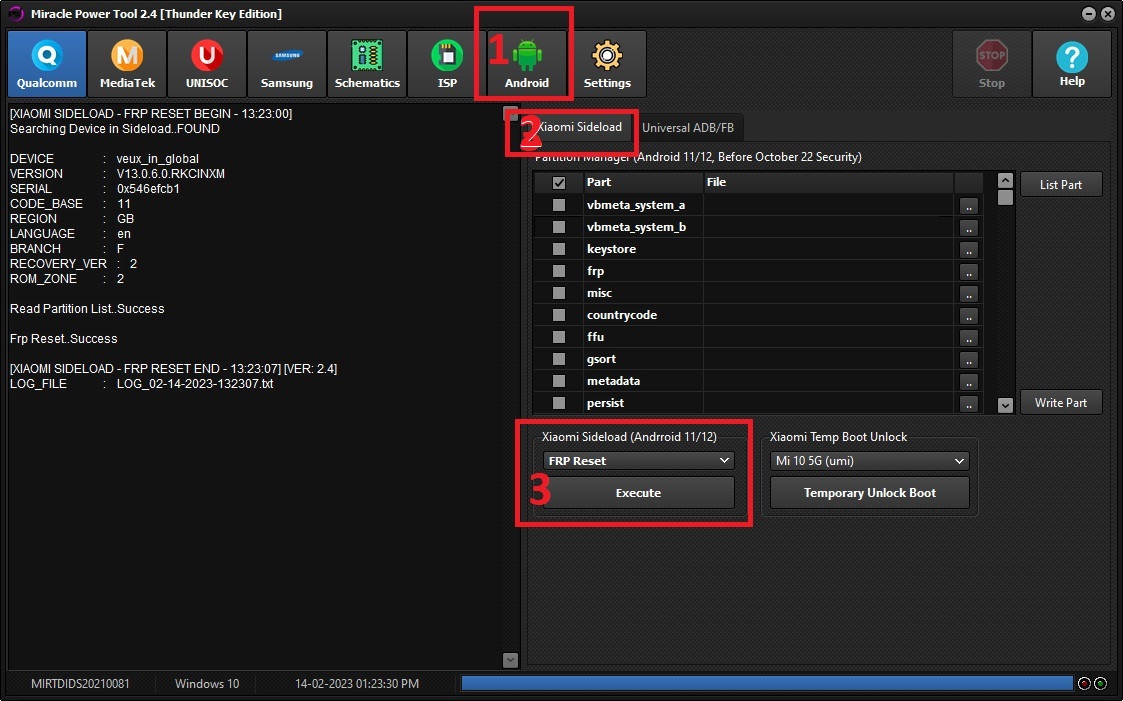Toggle the select-all partitions checkbox
The image size is (1123, 701).
559,183
